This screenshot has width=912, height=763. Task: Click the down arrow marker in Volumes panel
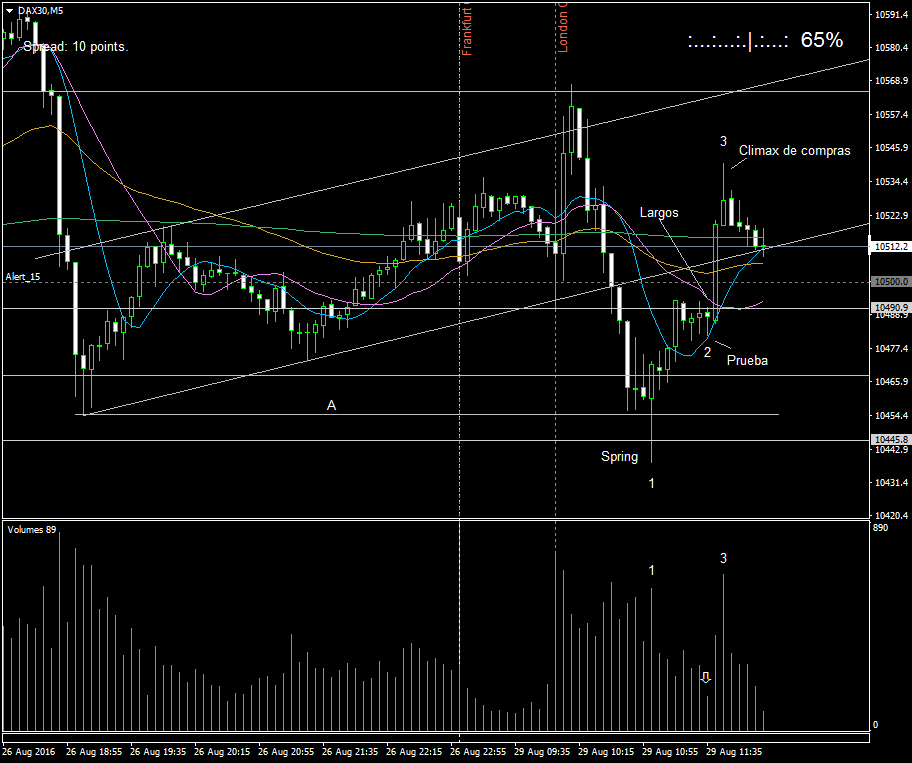(x=706, y=677)
